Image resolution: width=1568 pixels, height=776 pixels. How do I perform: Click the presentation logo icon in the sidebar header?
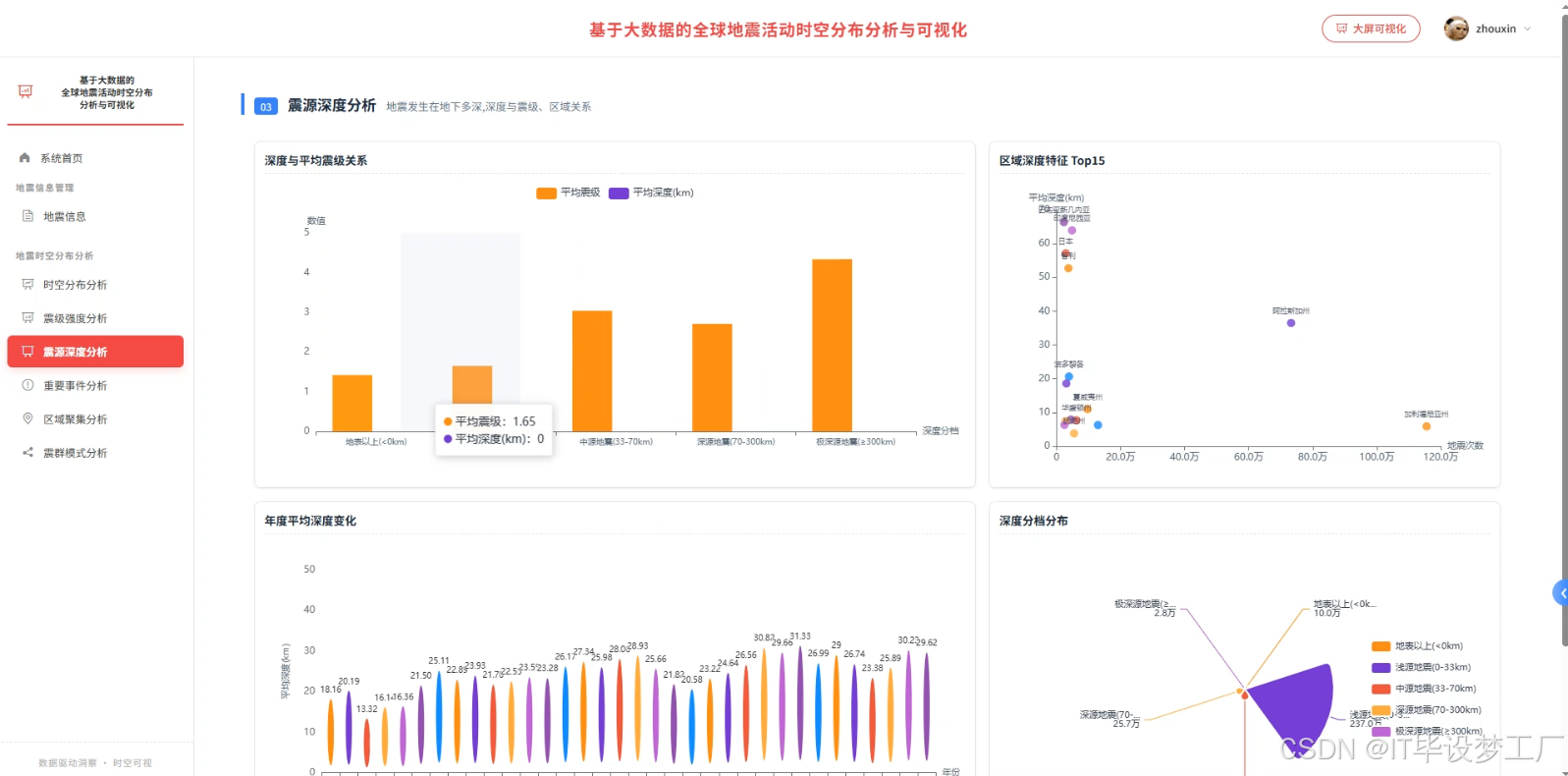(26, 91)
